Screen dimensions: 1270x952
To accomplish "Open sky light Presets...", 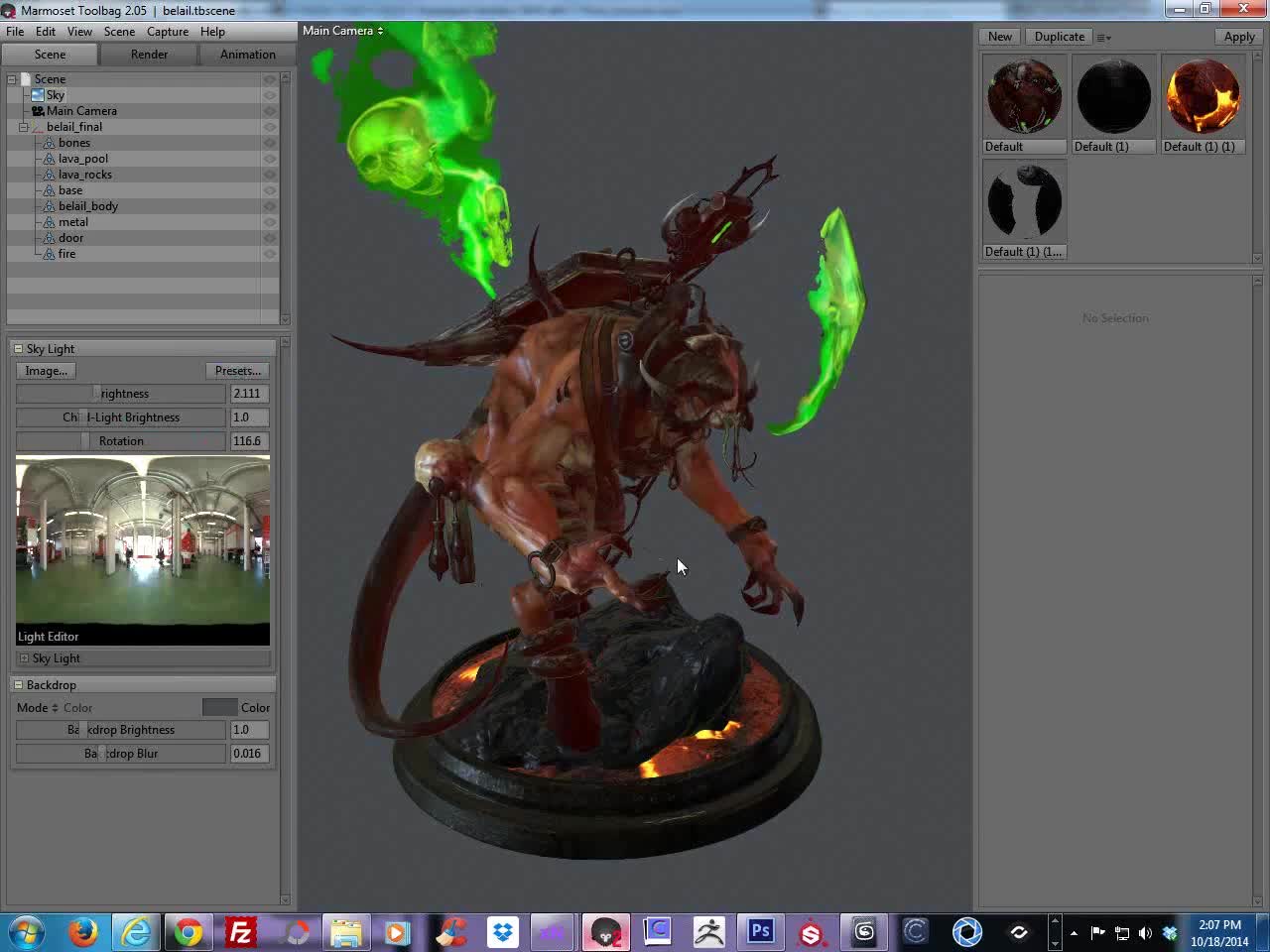I will pos(238,371).
